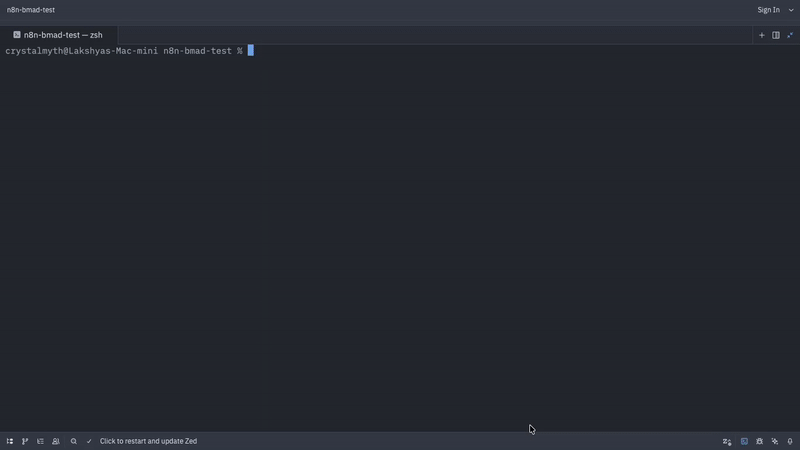Image resolution: width=800 pixels, height=450 pixels.
Task: Click to restart and update Zed
Action: 148,441
